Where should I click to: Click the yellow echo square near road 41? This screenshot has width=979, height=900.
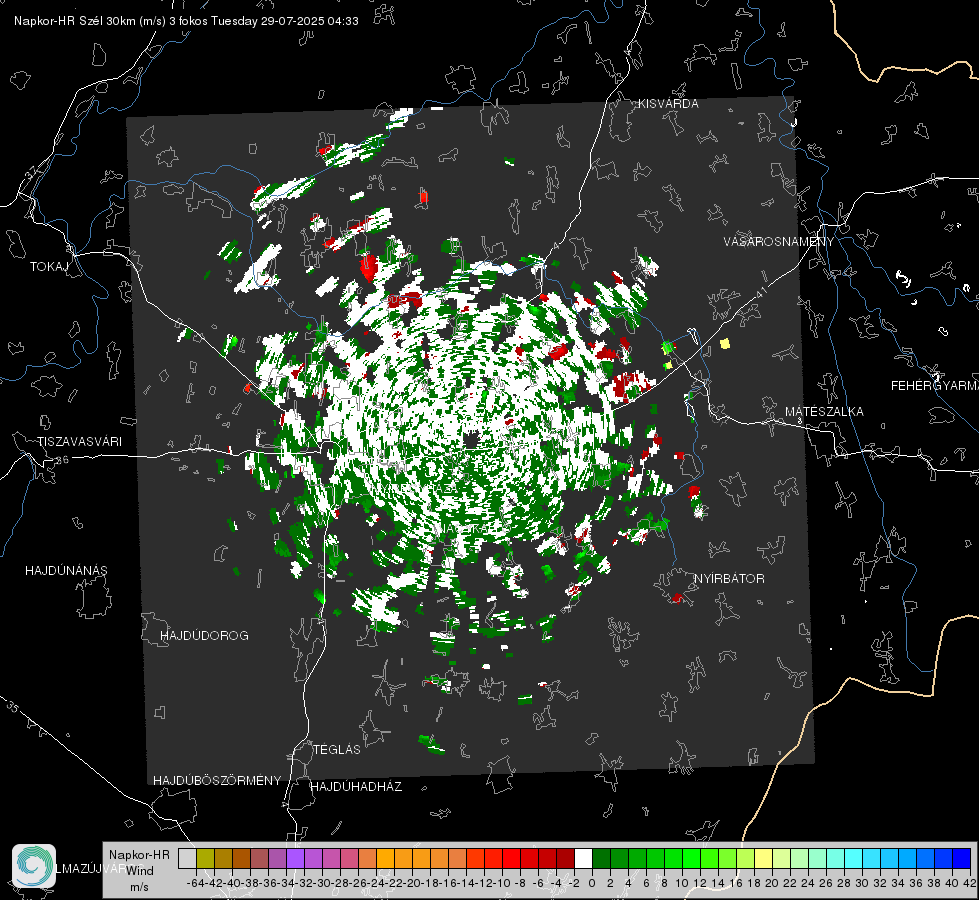click(725, 344)
